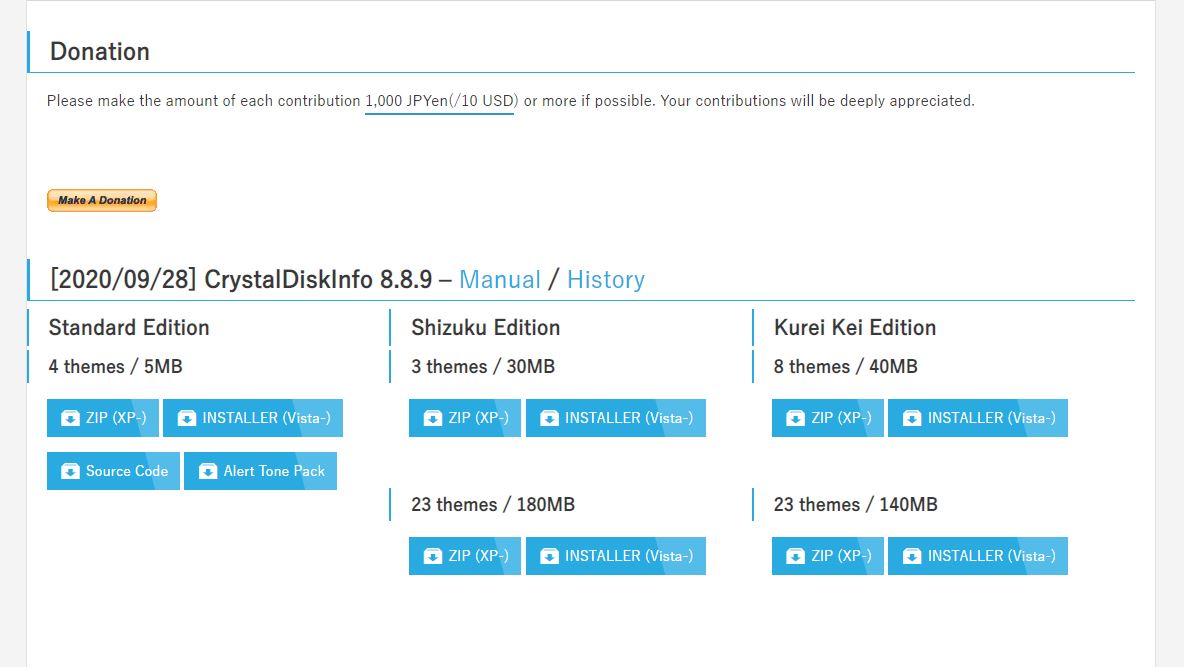Click the '23 themes / 140MB' text

tap(856, 505)
